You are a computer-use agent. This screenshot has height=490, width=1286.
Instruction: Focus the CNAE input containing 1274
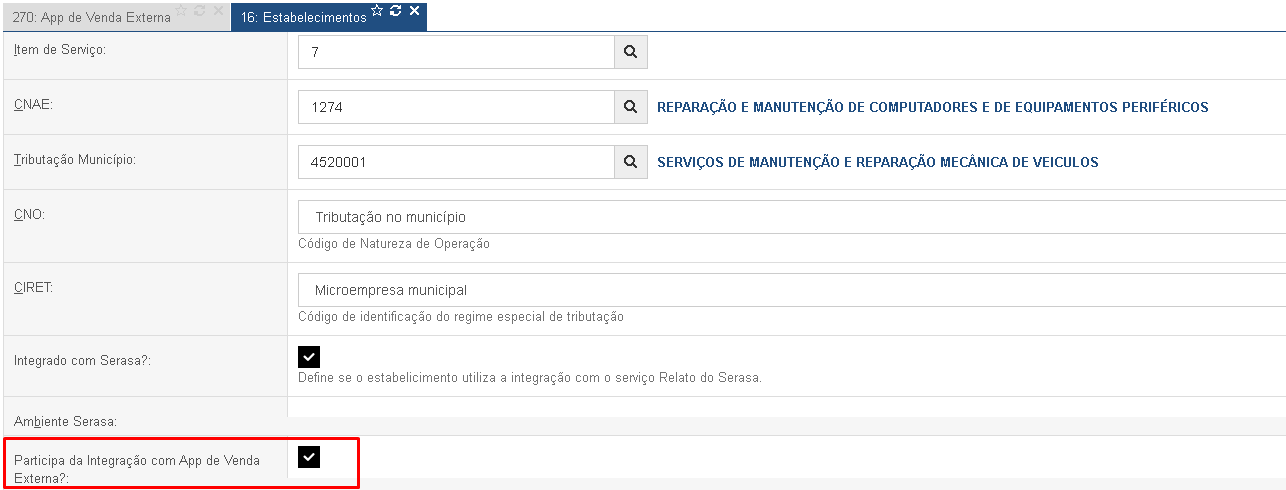click(456, 107)
